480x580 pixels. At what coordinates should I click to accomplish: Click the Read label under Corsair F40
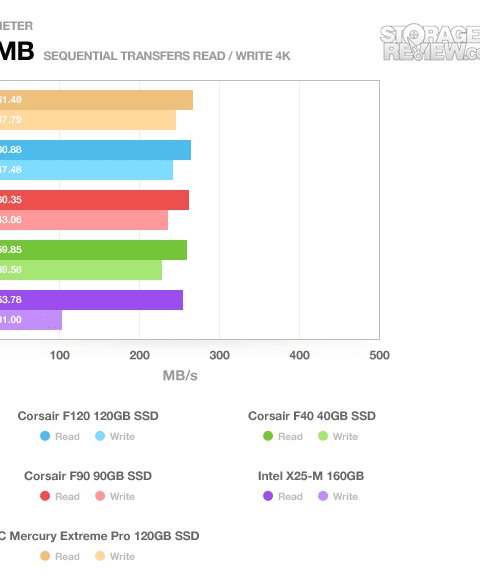coord(290,436)
